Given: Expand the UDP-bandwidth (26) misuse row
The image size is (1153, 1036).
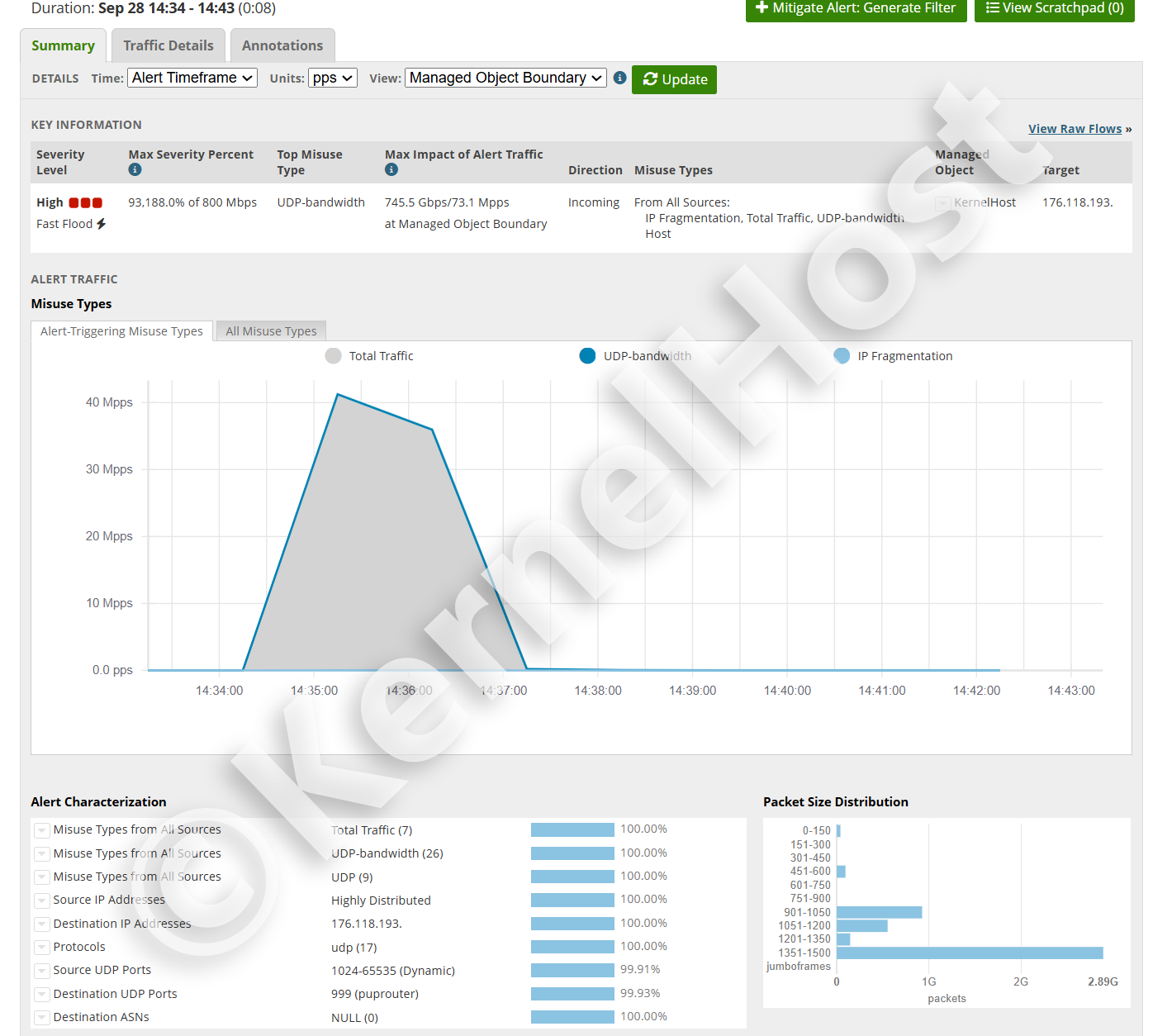Looking at the screenshot, I should tap(41, 853).
